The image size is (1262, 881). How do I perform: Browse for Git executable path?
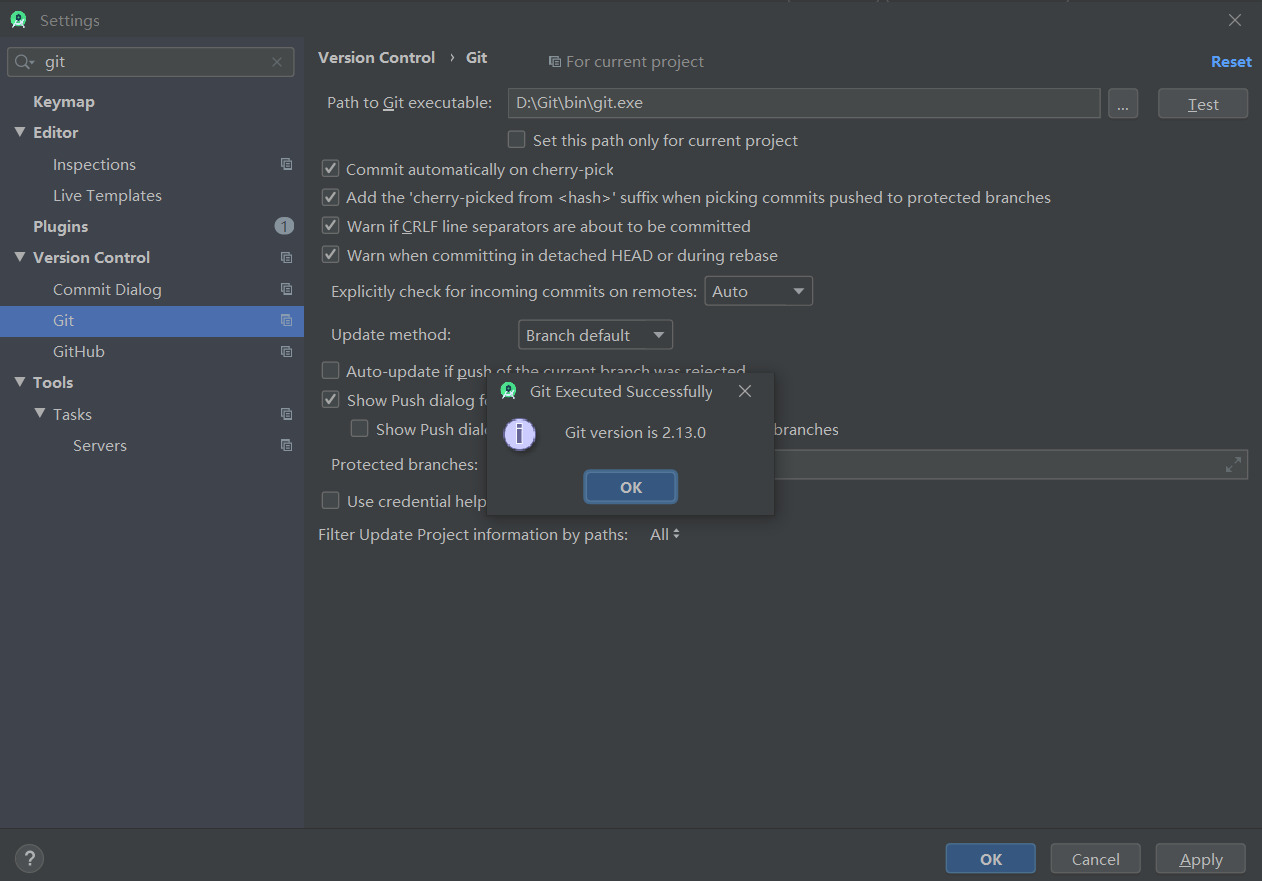tap(1123, 104)
